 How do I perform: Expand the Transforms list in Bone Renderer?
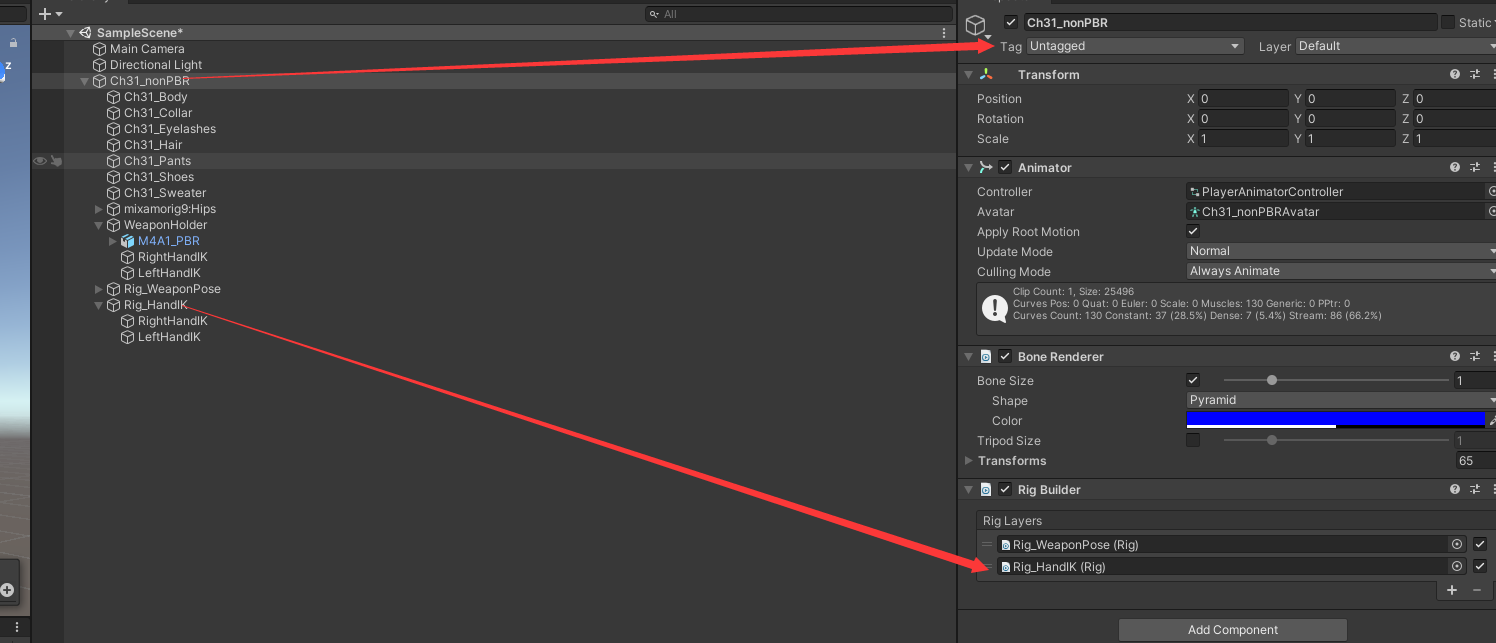(967, 460)
